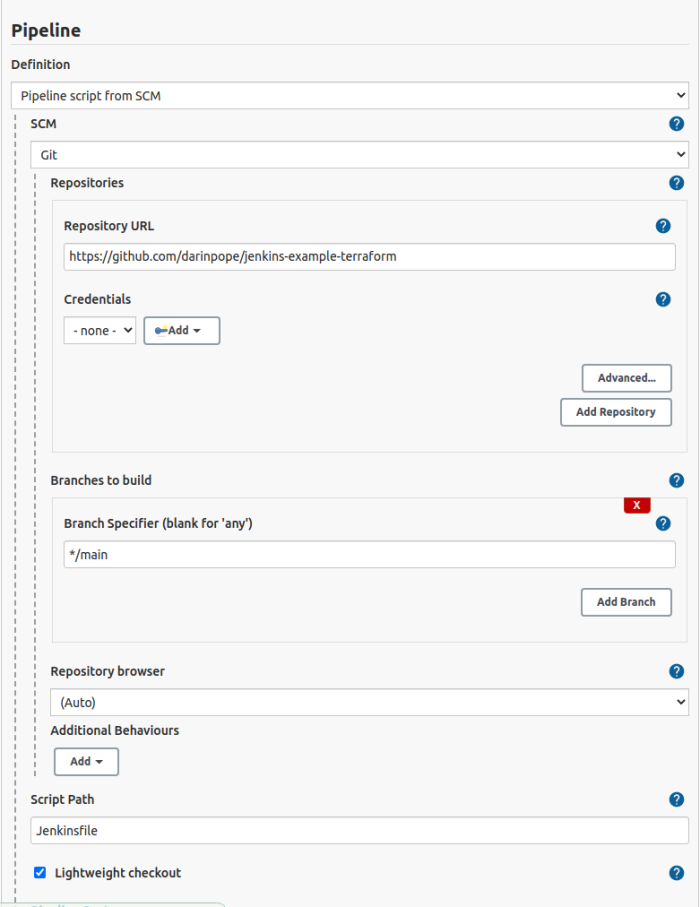Click the Pipeline section heading

coord(46,31)
